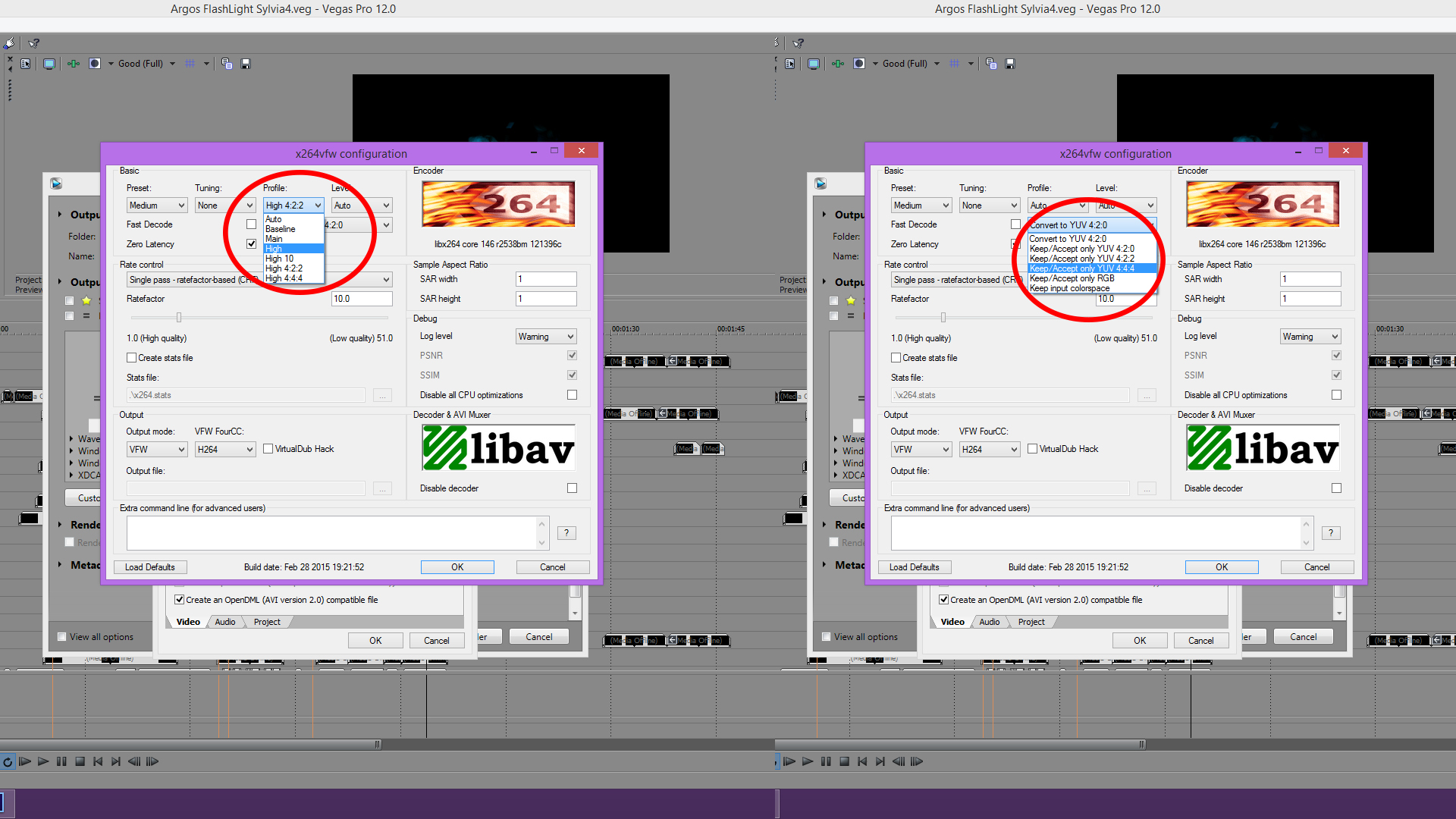Viewport: 1456px width, 819px height.
Task: Pause playback in left transport bar
Action: (61, 761)
